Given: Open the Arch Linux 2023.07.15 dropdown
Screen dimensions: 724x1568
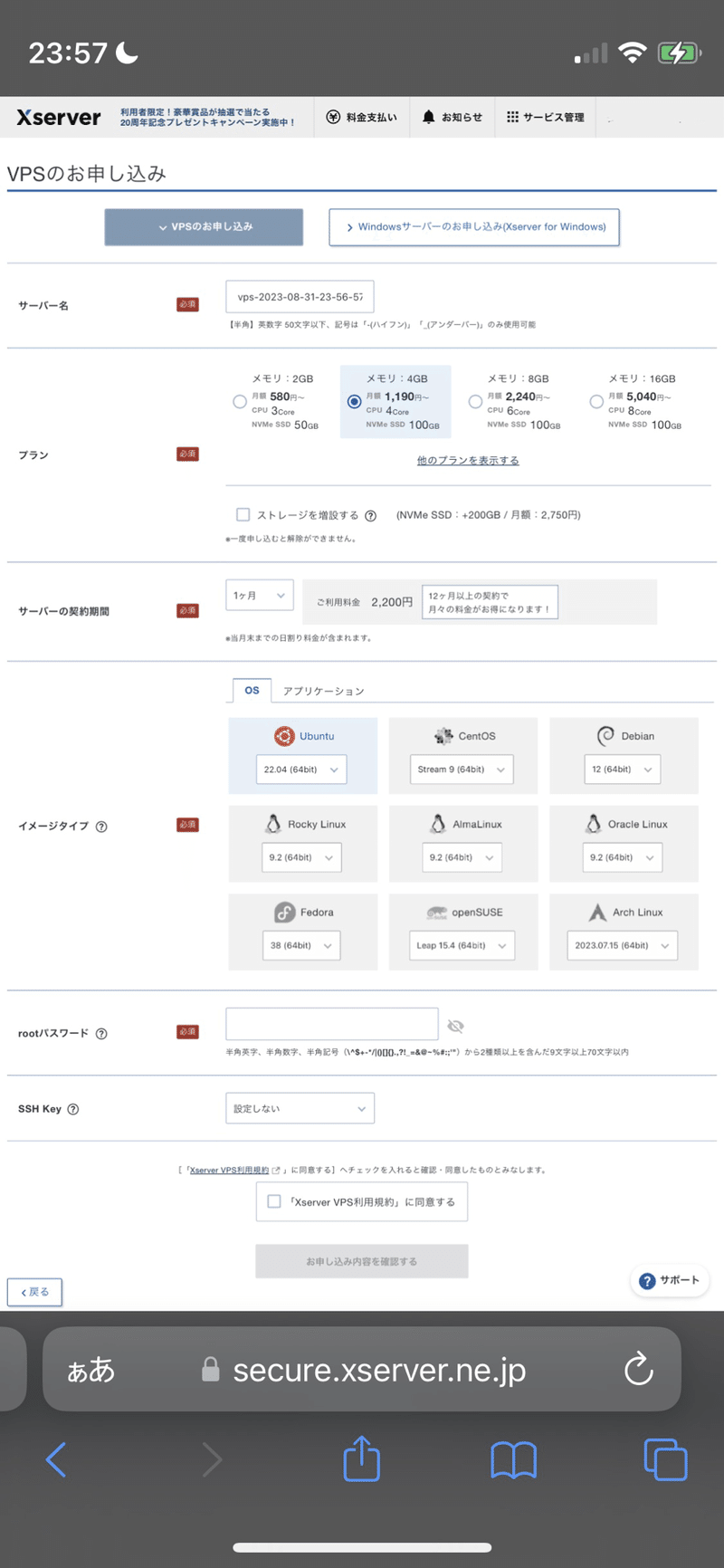Looking at the screenshot, I should point(622,945).
